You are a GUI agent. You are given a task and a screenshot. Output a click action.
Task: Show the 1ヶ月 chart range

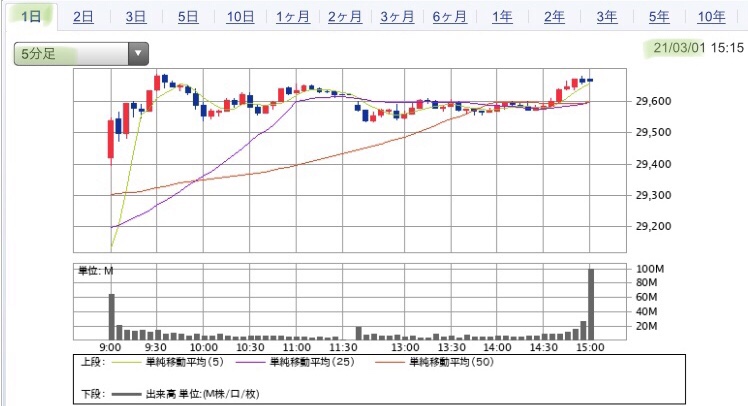293,17
